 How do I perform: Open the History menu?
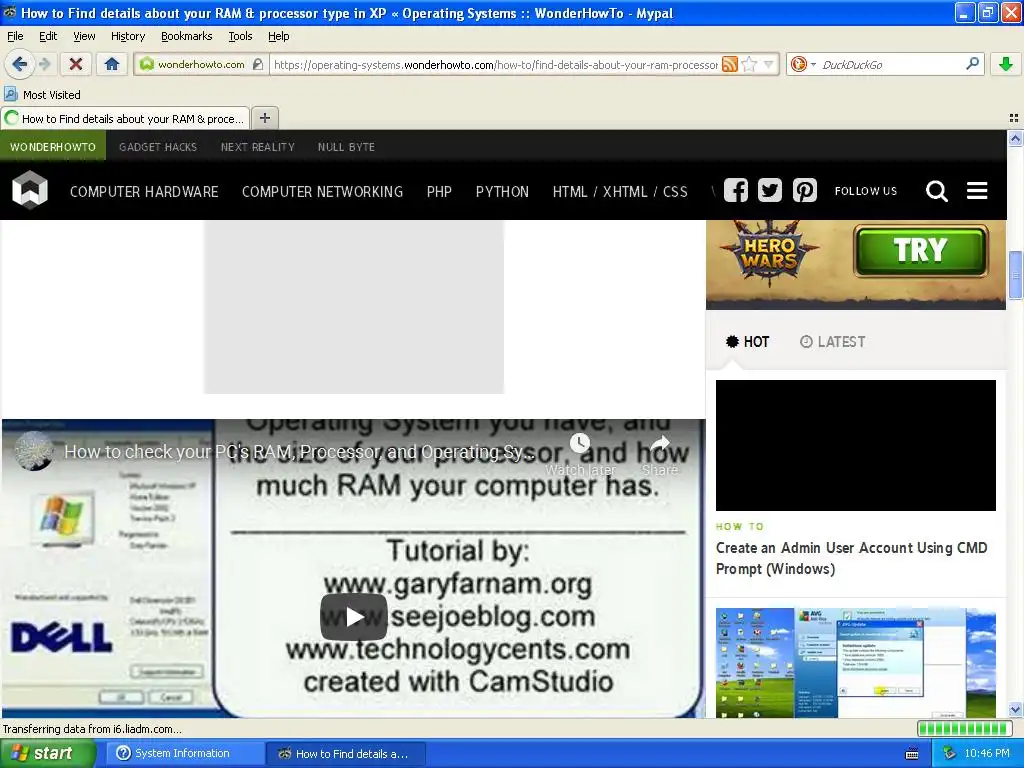[128, 36]
